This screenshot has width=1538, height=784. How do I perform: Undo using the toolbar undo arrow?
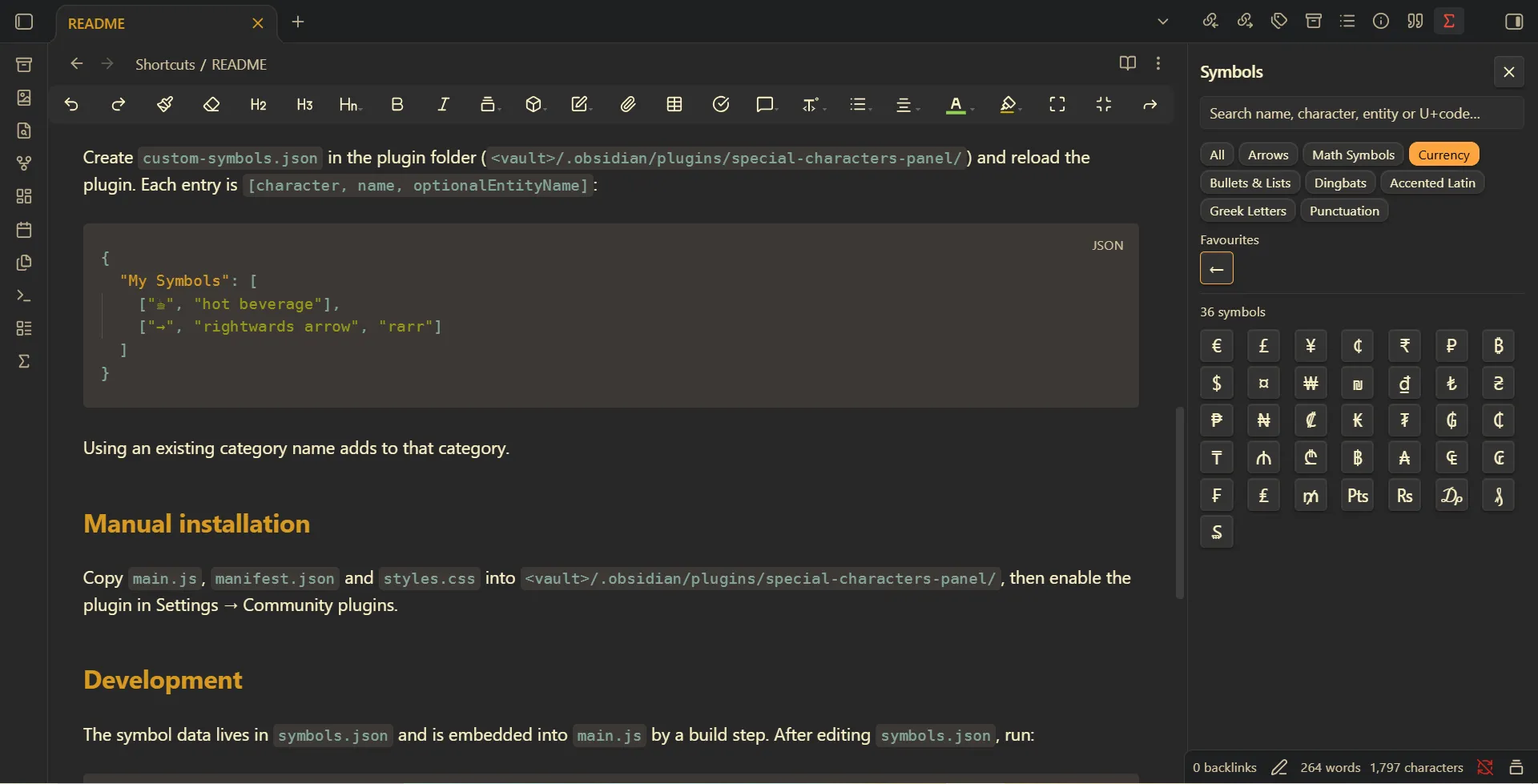[71, 105]
